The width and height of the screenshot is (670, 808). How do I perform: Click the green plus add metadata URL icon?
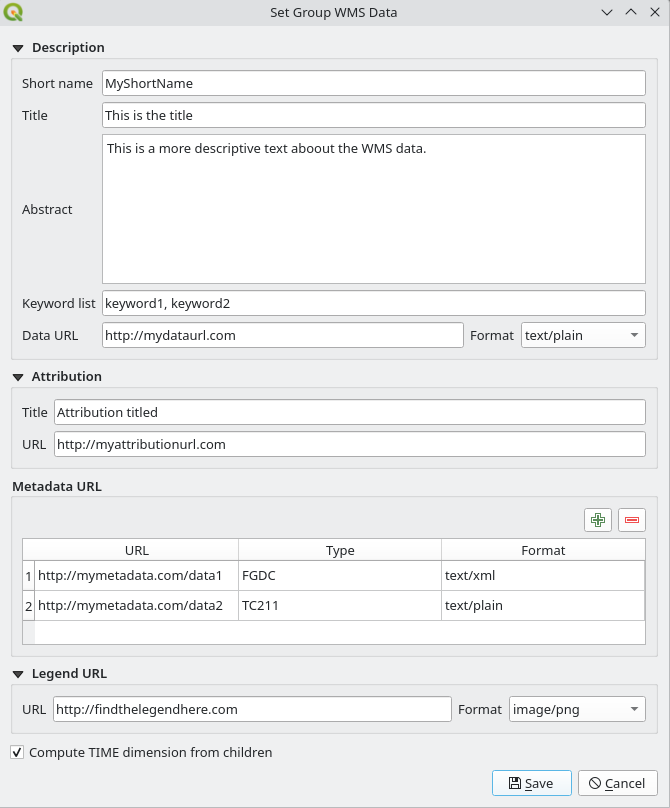598,519
